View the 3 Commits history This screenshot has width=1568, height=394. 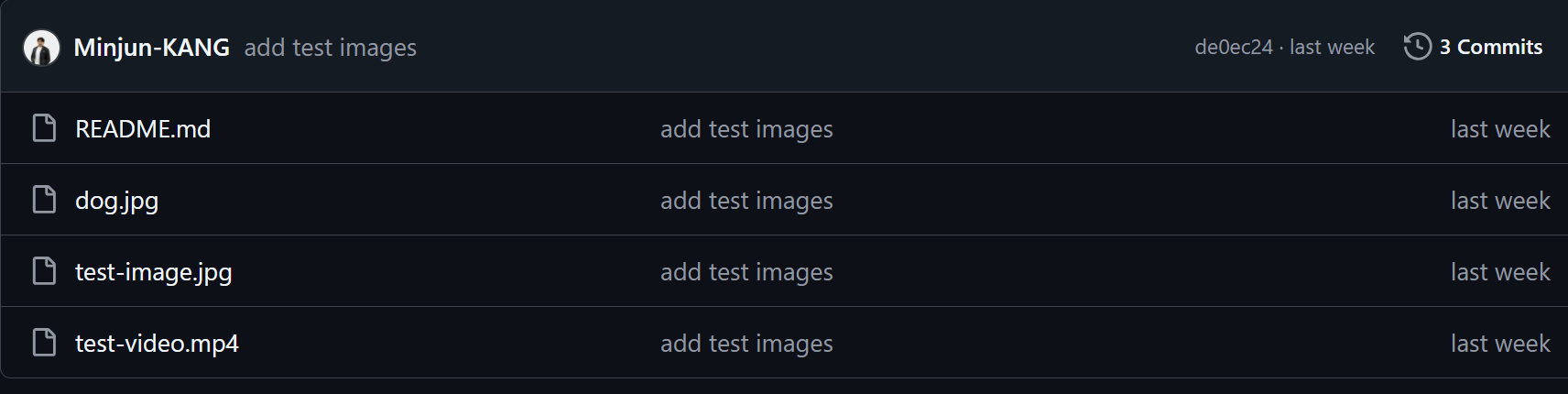pyautogui.click(x=1490, y=47)
